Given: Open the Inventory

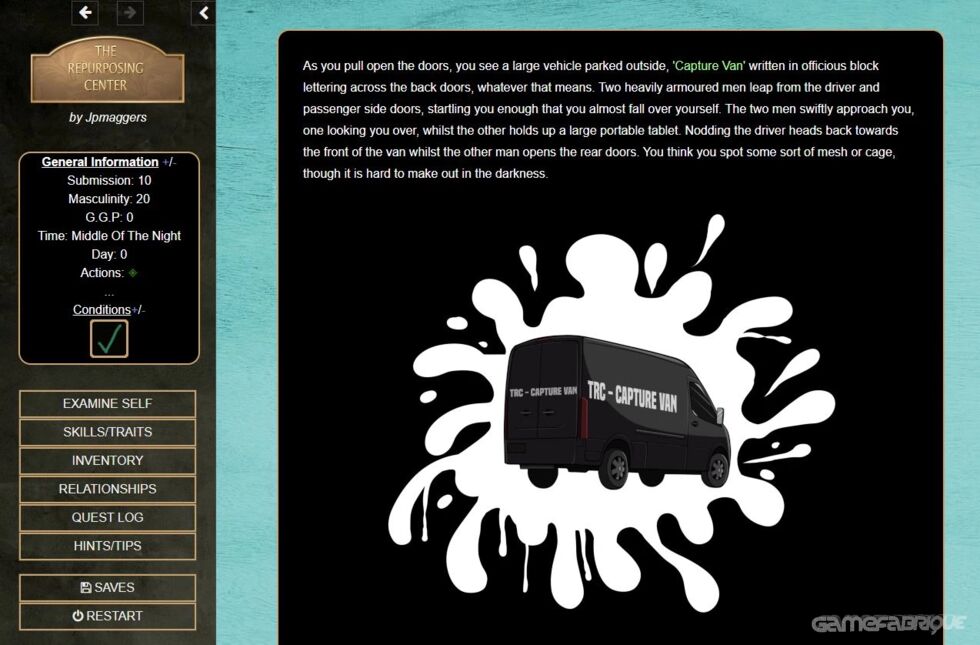Looking at the screenshot, I should pos(108,461).
